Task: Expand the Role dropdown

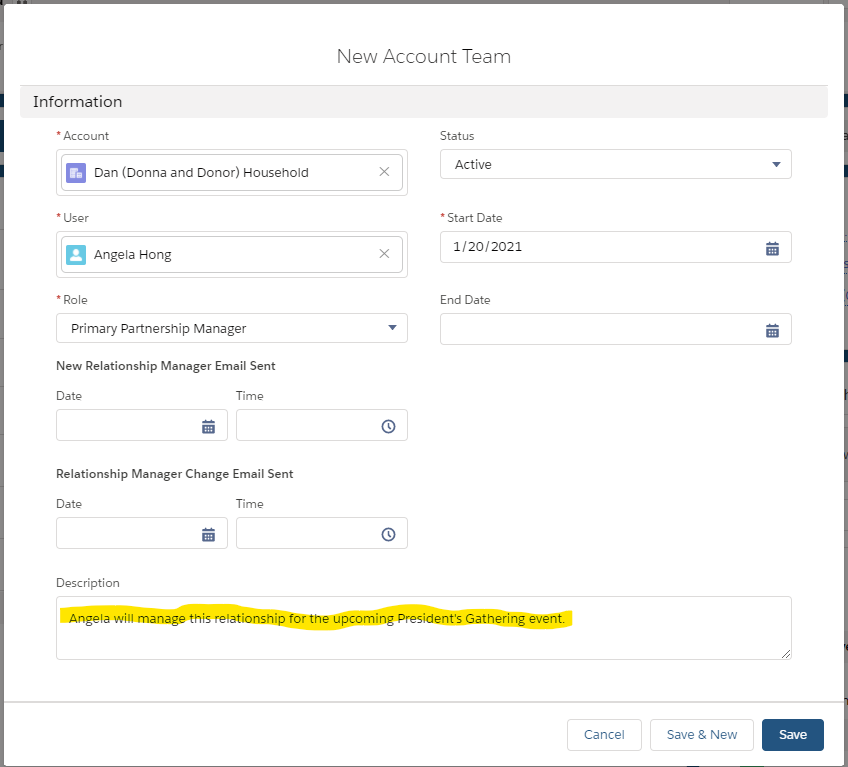Action: tap(393, 328)
